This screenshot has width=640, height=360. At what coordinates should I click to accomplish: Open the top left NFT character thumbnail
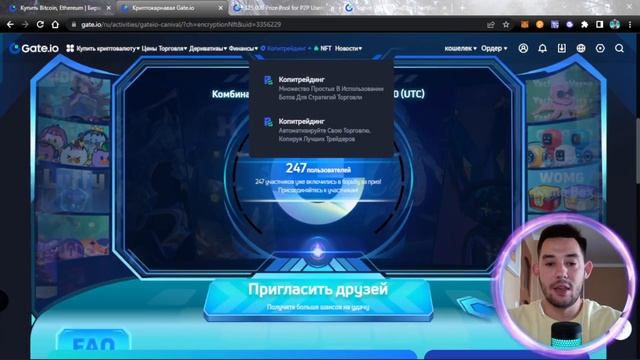coord(73,95)
